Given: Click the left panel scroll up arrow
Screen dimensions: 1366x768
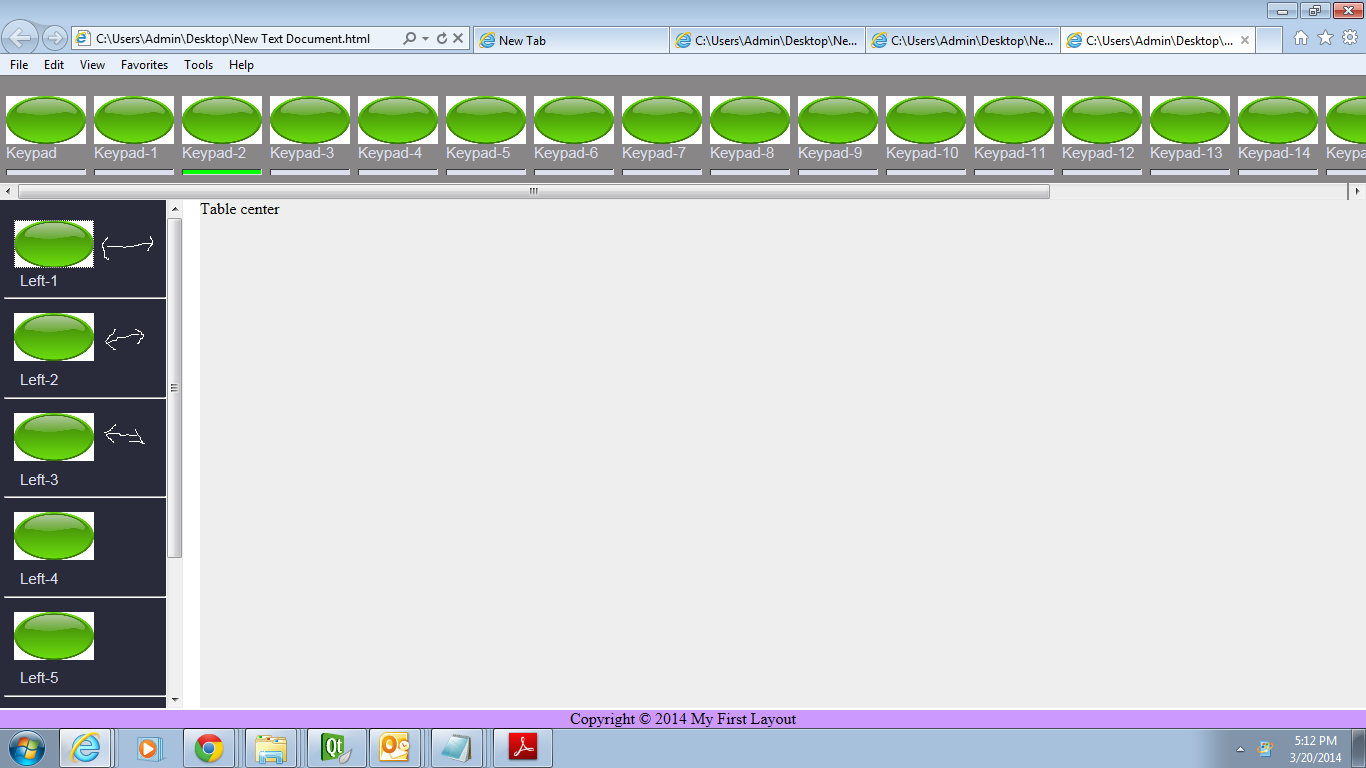Looking at the screenshot, I should (x=175, y=209).
